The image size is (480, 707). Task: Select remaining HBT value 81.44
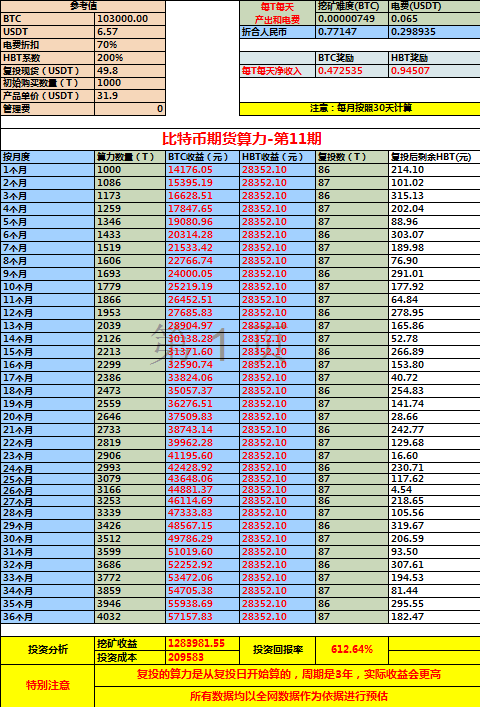pos(434,591)
